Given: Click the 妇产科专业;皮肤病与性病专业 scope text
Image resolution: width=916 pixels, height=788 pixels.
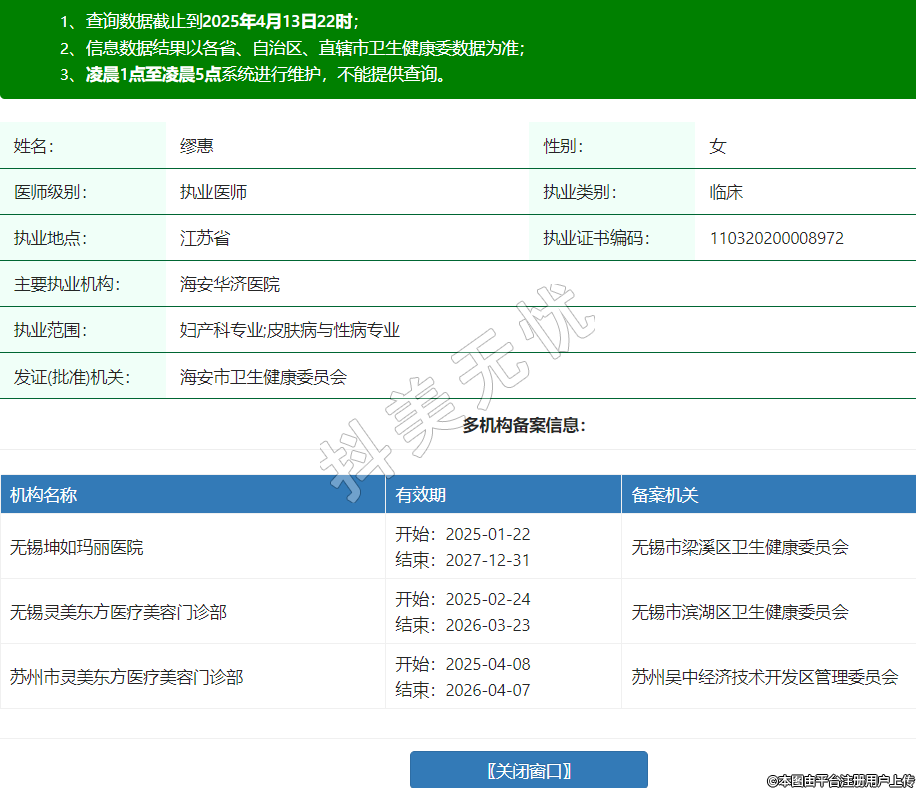Looking at the screenshot, I should point(290,330).
